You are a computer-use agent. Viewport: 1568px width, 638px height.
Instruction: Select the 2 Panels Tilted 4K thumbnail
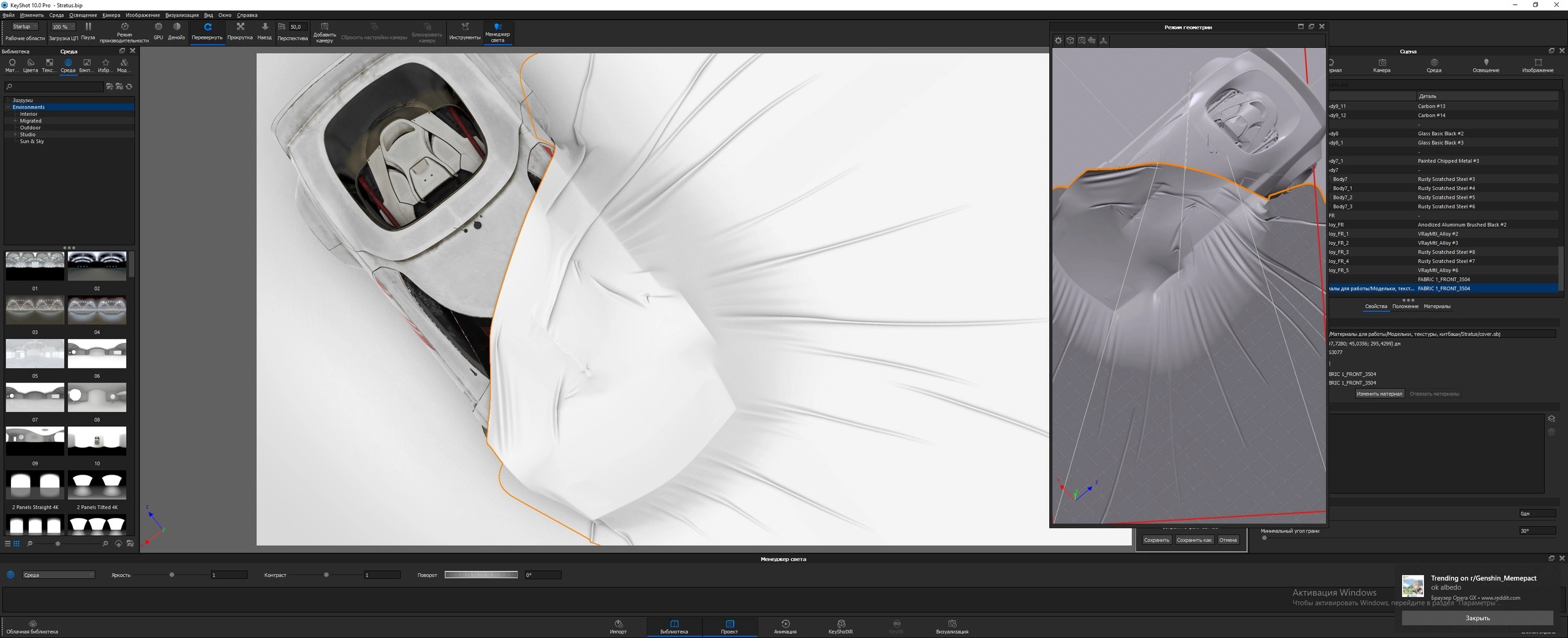97,486
